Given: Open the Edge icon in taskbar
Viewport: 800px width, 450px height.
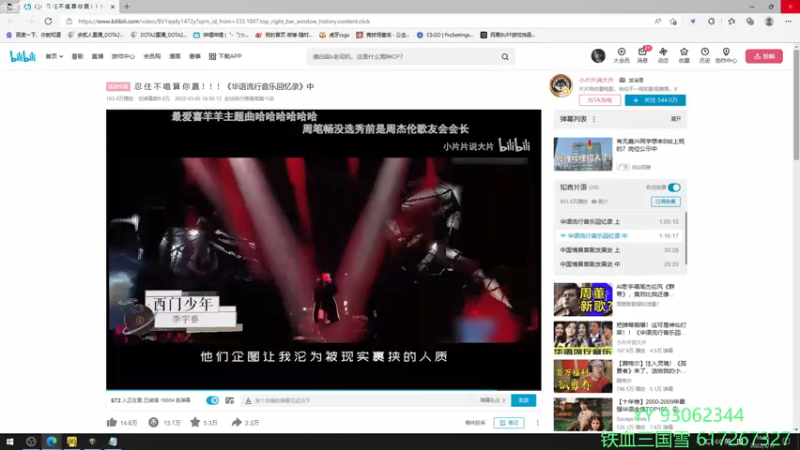Looking at the screenshot, I should [x=52, y=442].
